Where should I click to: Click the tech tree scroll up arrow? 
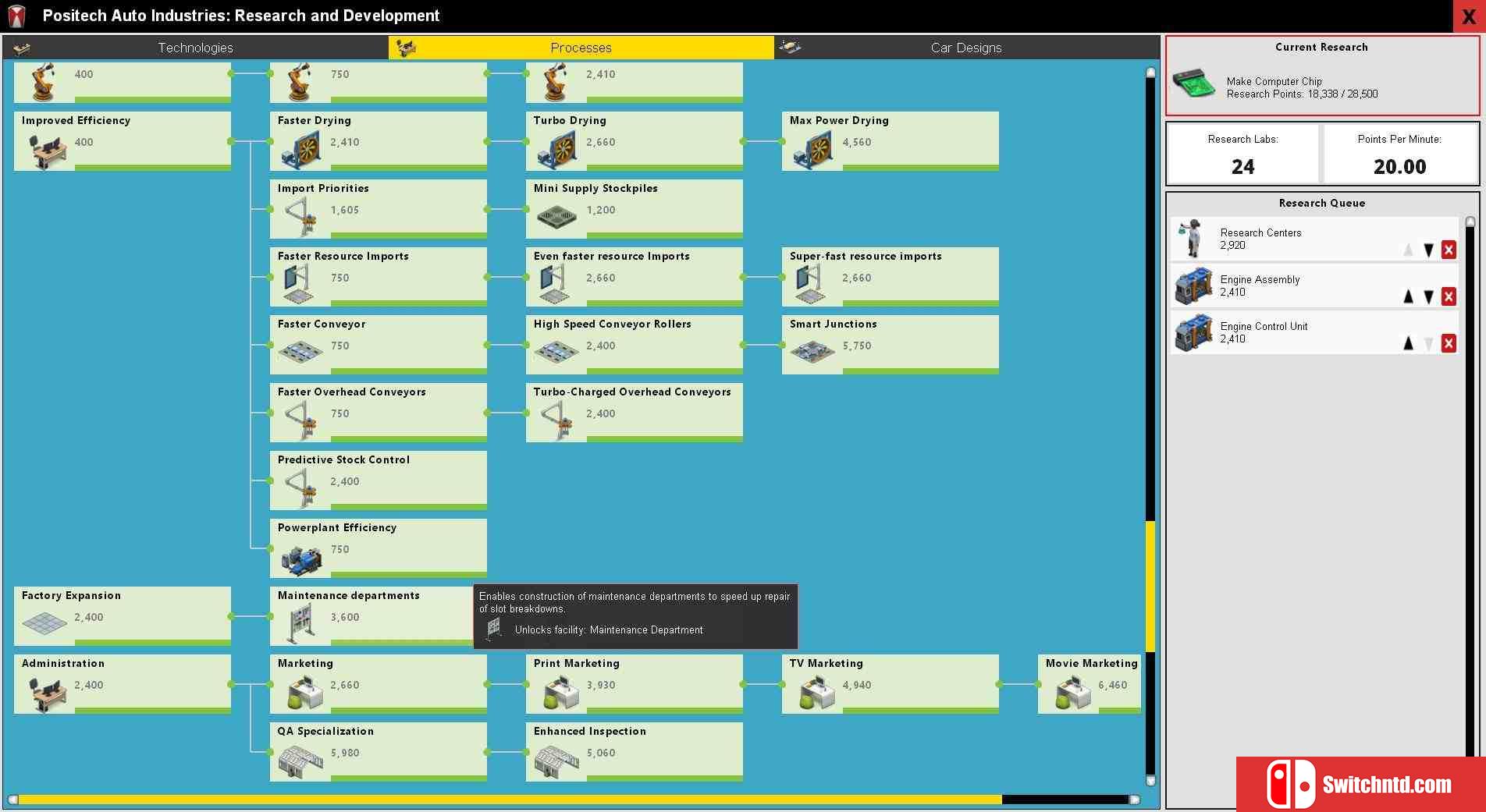(1150, 73)
